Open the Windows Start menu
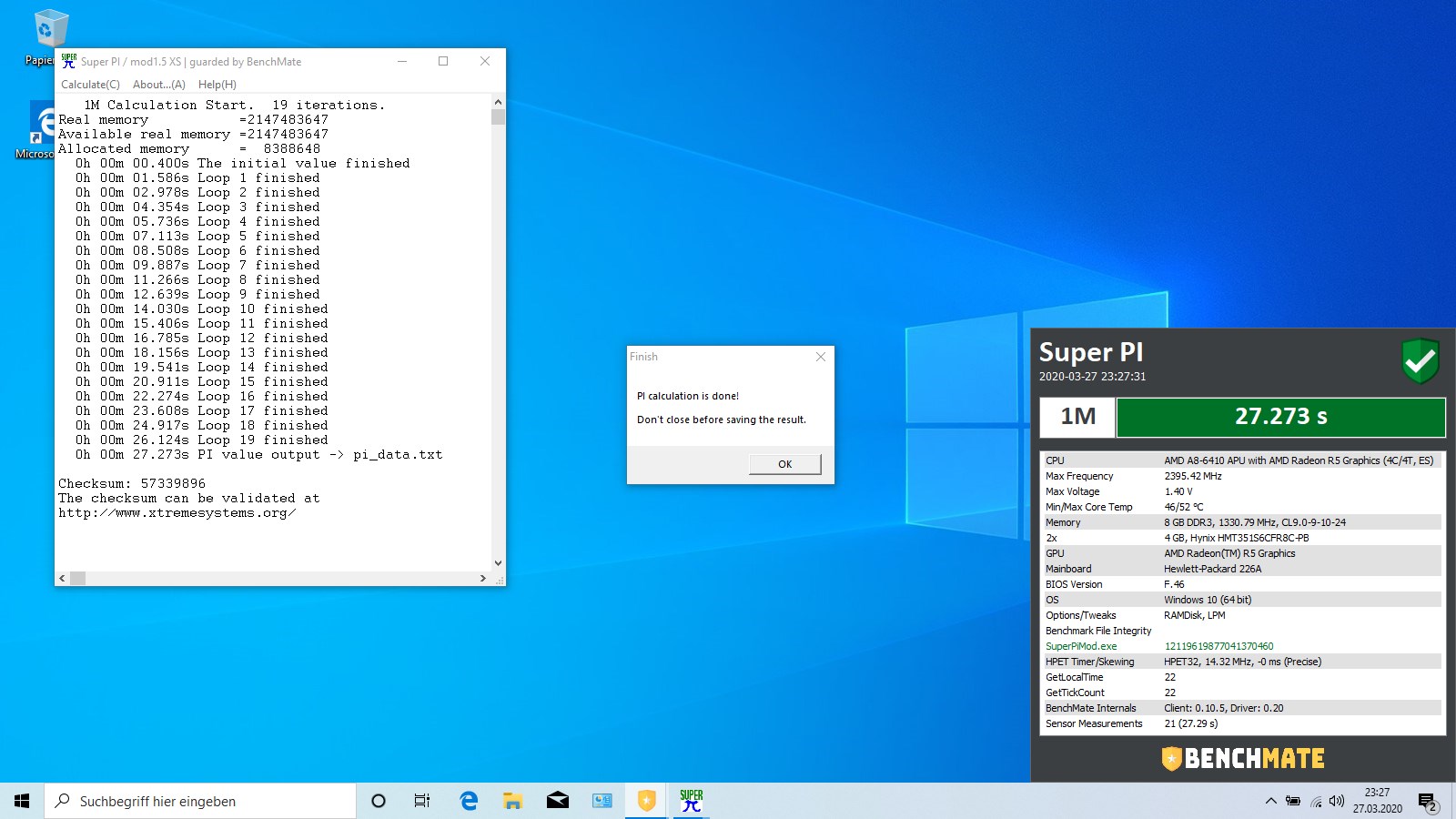This screenshot has width=1456, height=819. [x=22, y=801]
